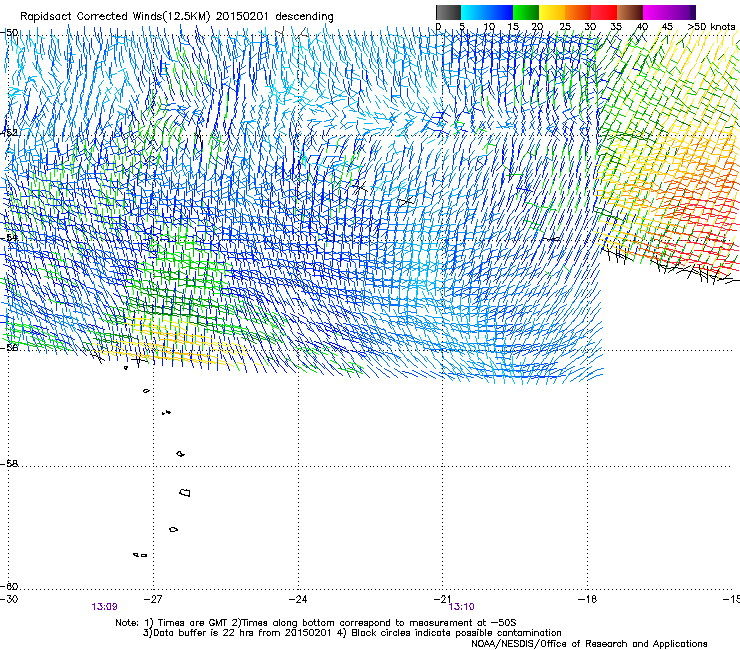Click the purple time label 13:10
This screenshot has width=740, height=650.
(x=461, y=607)
